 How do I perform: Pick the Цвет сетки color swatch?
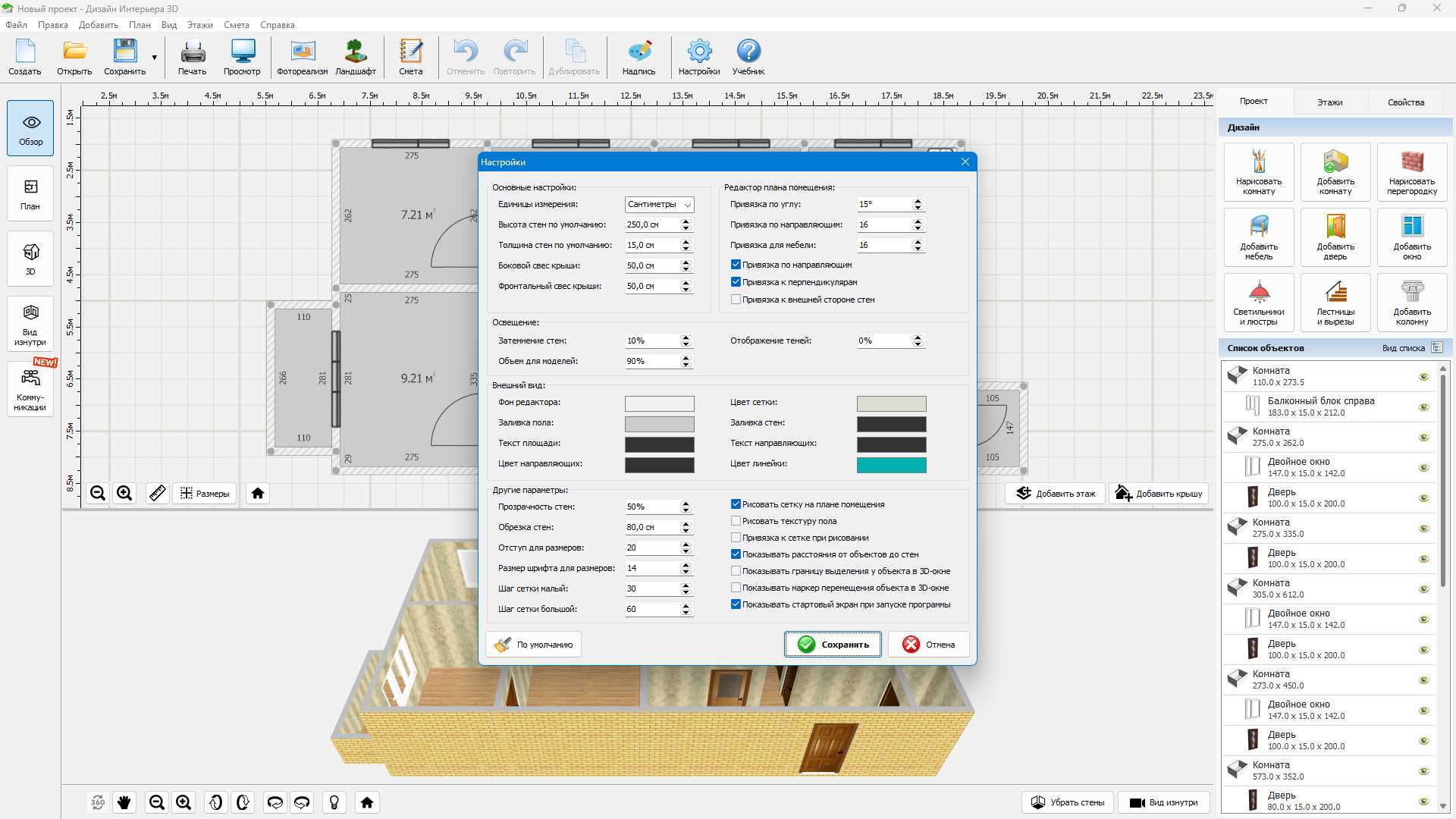(x=891, y=403)
